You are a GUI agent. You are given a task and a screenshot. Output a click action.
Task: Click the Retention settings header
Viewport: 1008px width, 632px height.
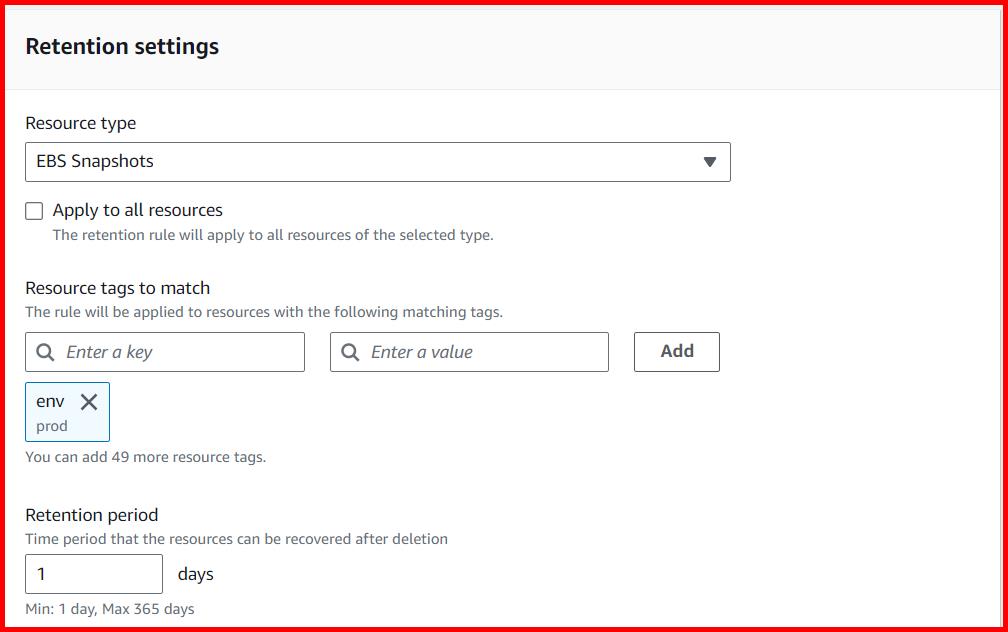point(120,46)
